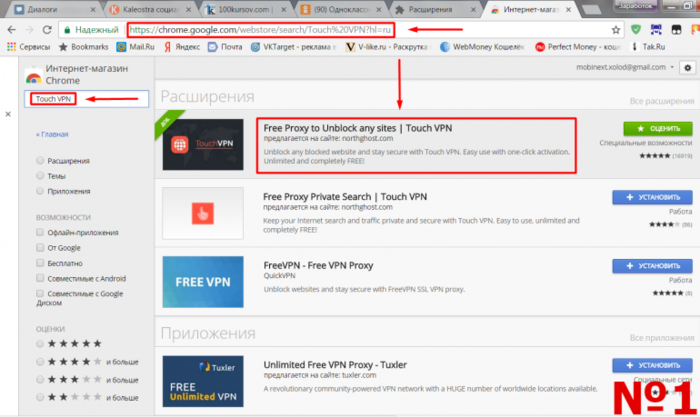700x417 pixels.
Task: Select two stars и больше filter
Action: (40, 397)
